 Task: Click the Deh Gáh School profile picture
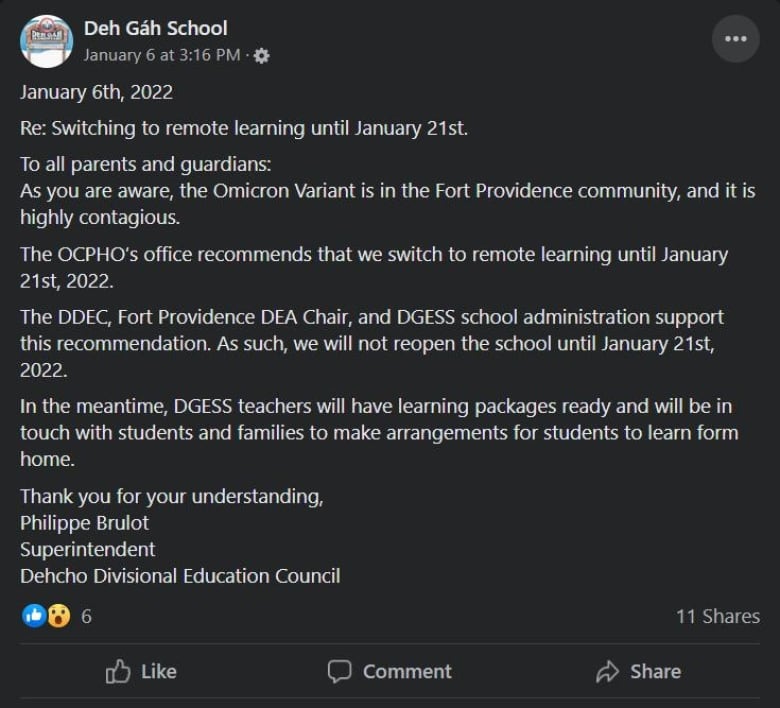[46, 41]
